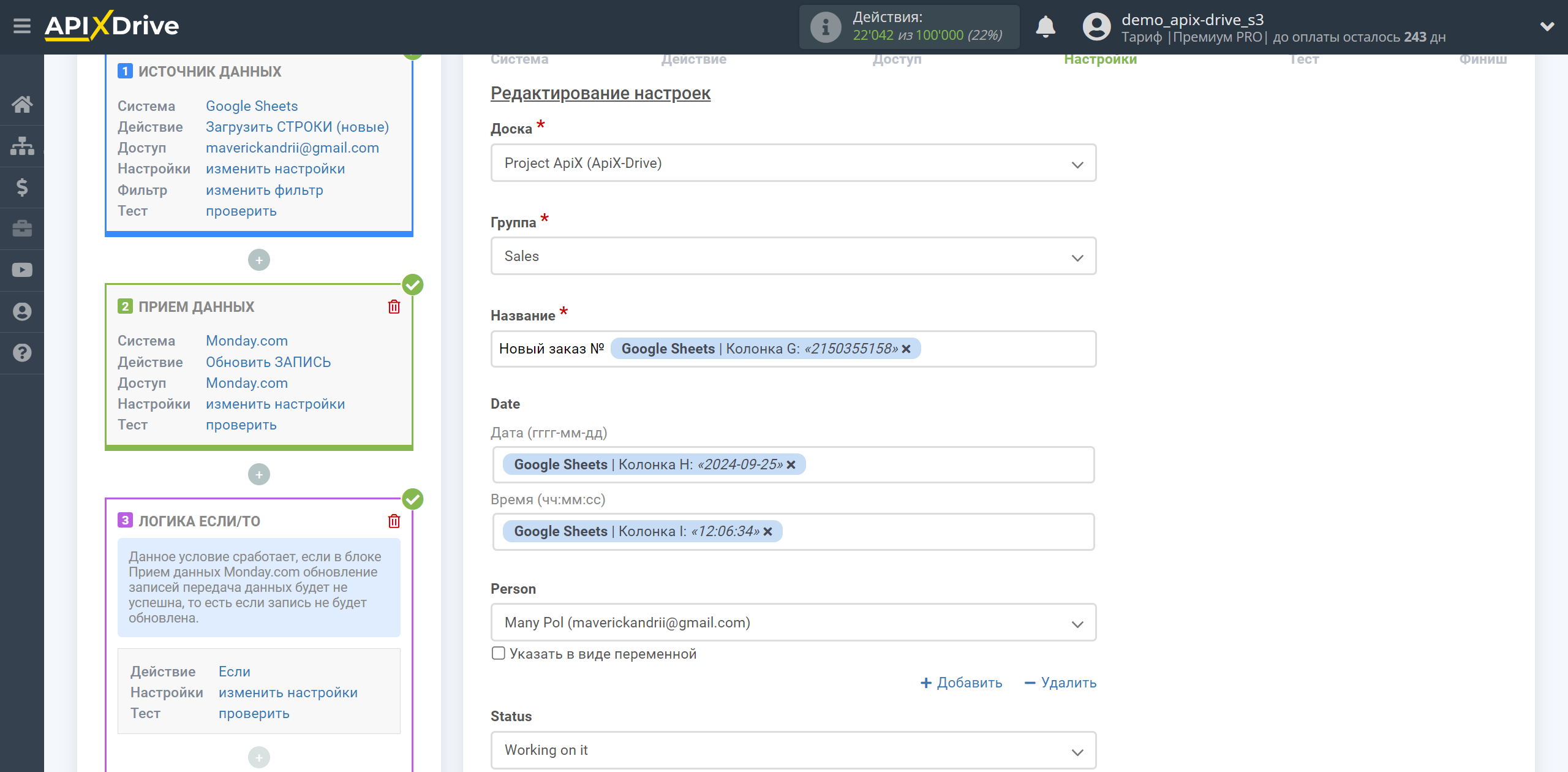Click into the Время input field
This screenshot has width=1568, height=772.
coord(793,531)
